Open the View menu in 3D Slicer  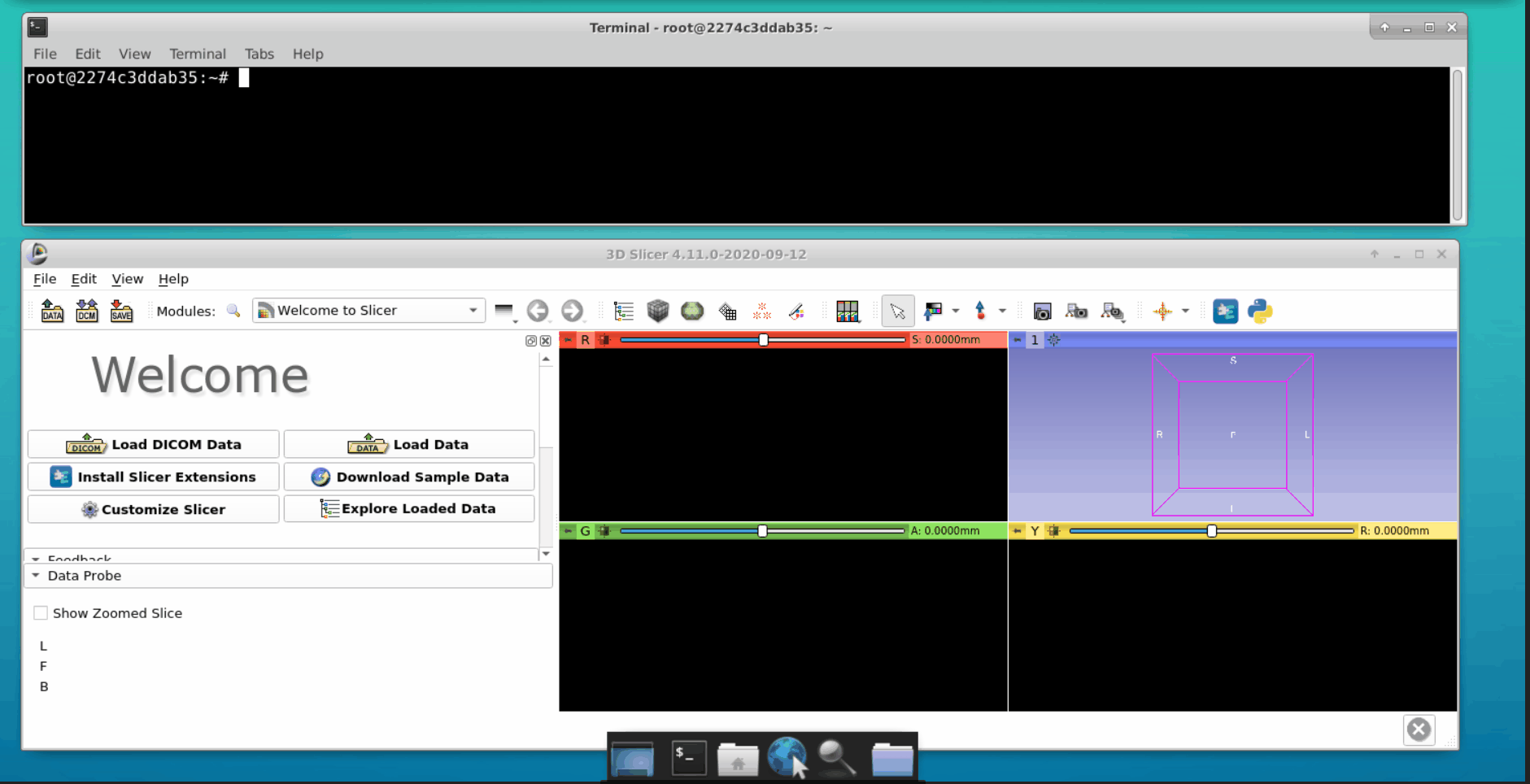tap(127, 278)
